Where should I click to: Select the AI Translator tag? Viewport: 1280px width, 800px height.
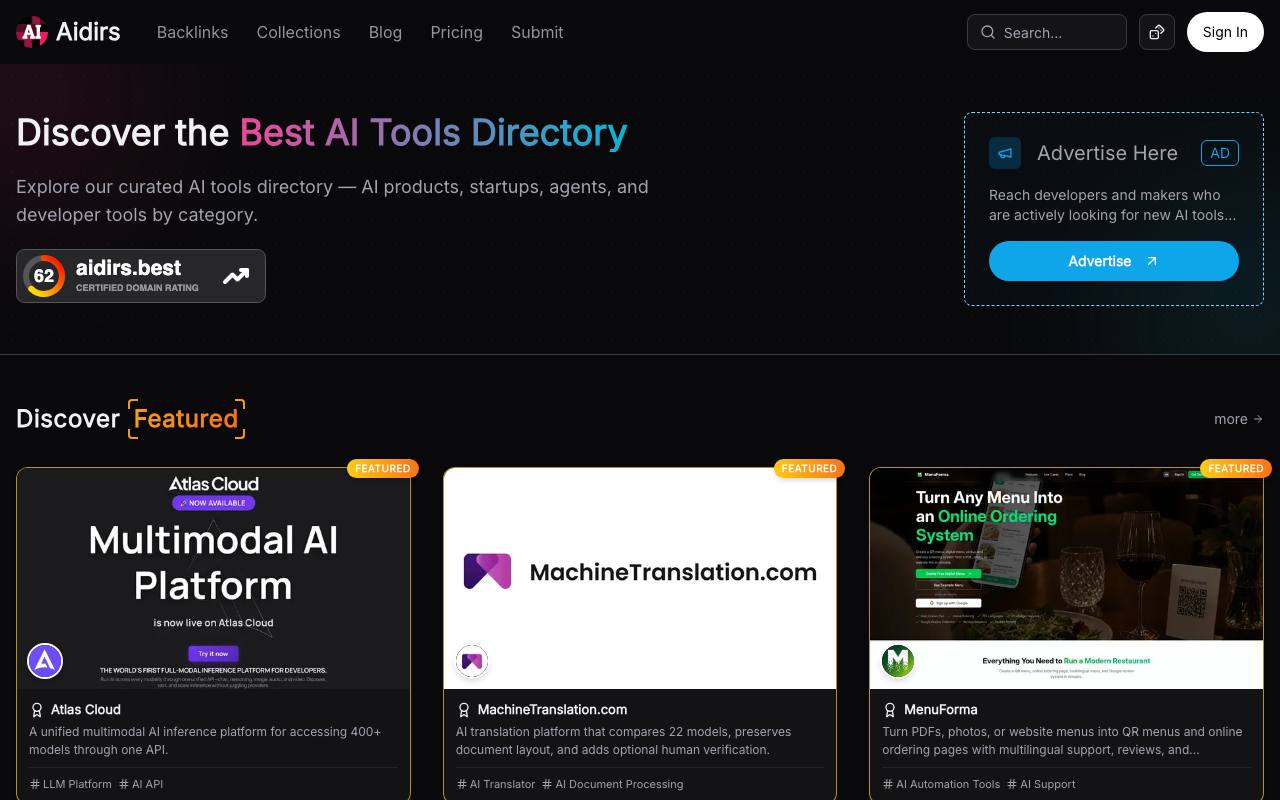(x=496, y=784)
